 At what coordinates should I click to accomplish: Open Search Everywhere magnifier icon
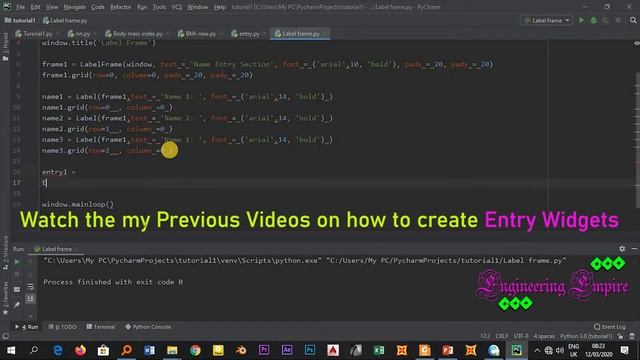click(x=633, y=20)
